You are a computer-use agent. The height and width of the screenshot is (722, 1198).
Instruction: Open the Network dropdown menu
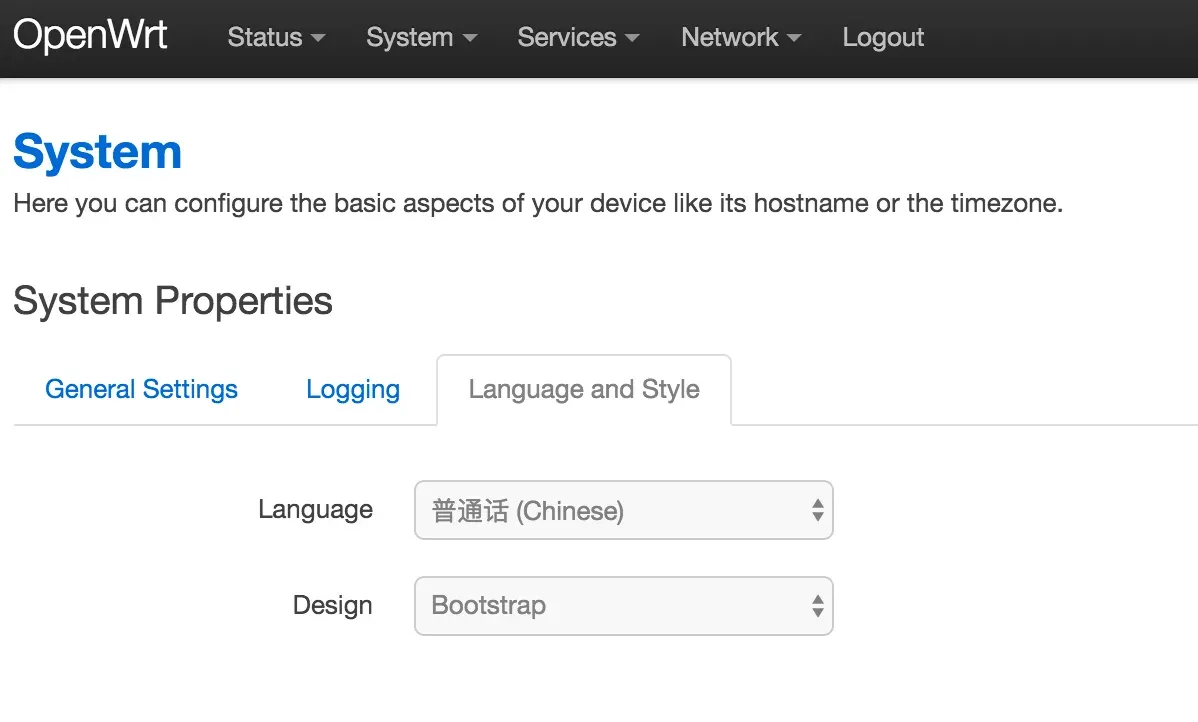pyautogui.click(x=741, y=37)
